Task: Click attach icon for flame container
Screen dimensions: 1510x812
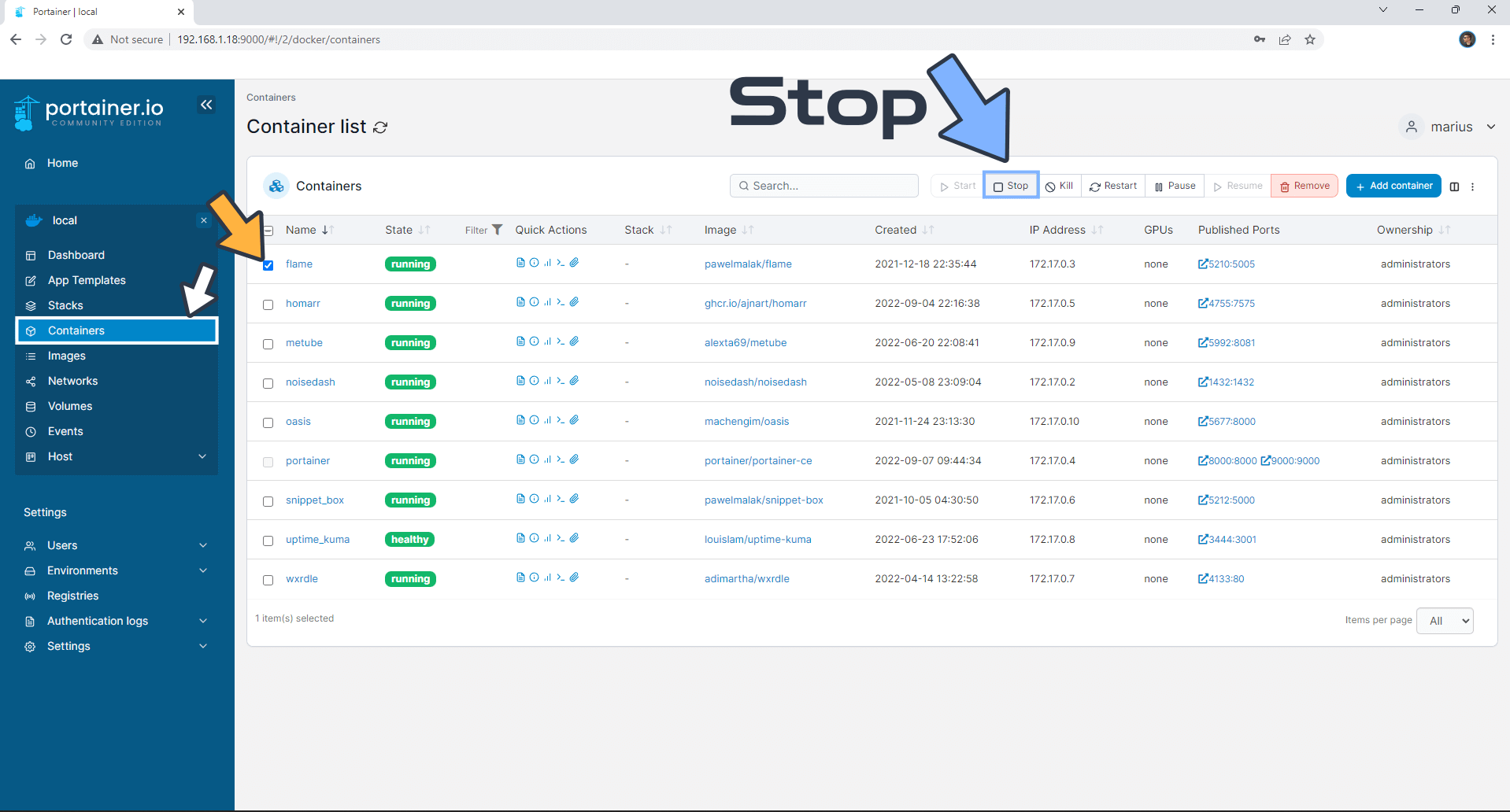Action: pyautogui.click(x=575, y=263)
